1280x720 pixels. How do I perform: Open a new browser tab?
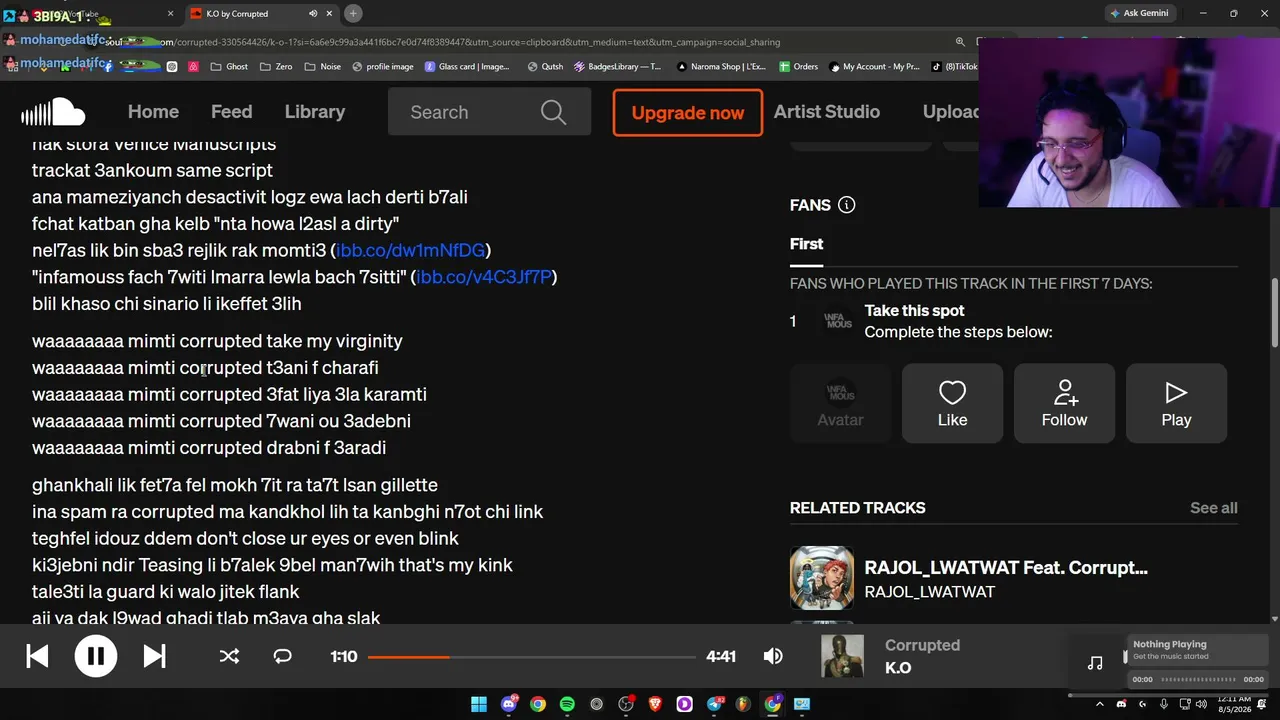tap(353, 13)
